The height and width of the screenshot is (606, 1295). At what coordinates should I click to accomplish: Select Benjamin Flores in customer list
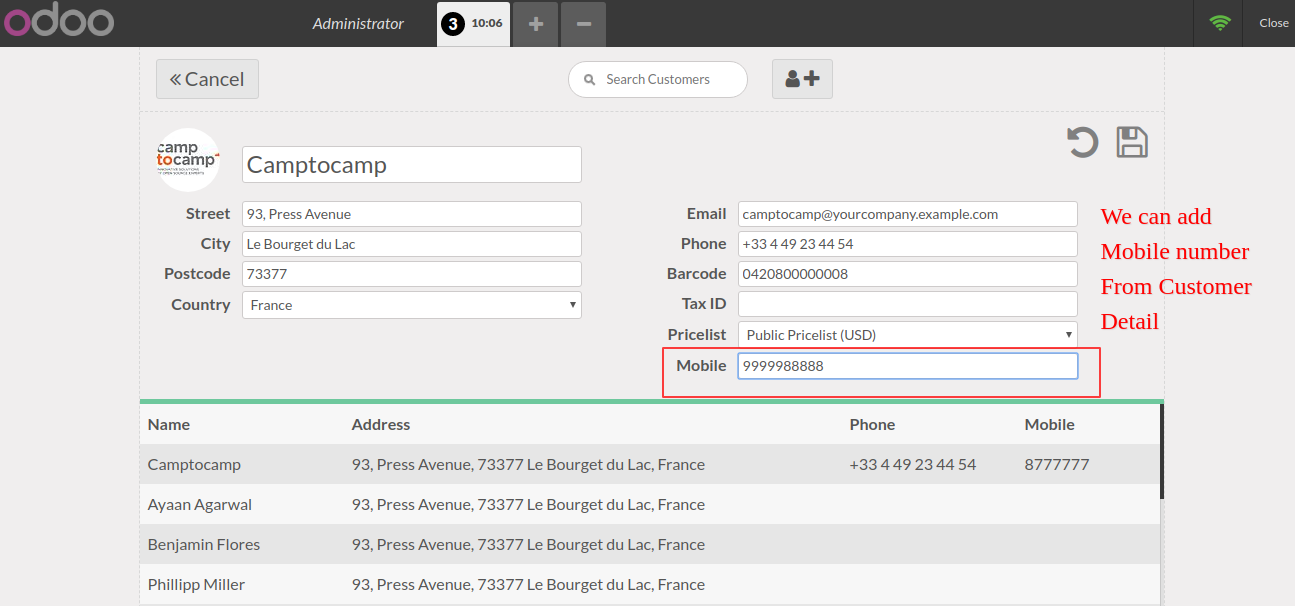[649, 544]
